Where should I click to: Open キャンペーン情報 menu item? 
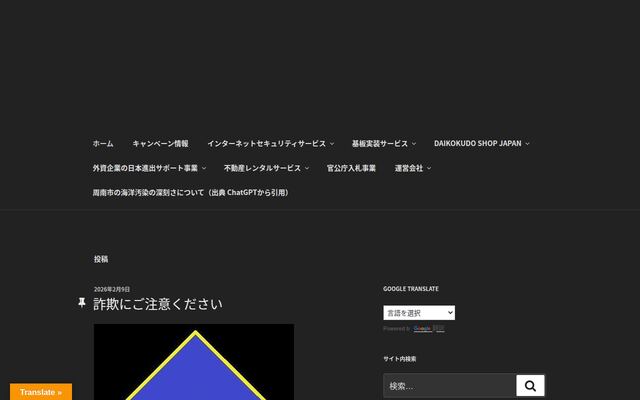point(160,144)
